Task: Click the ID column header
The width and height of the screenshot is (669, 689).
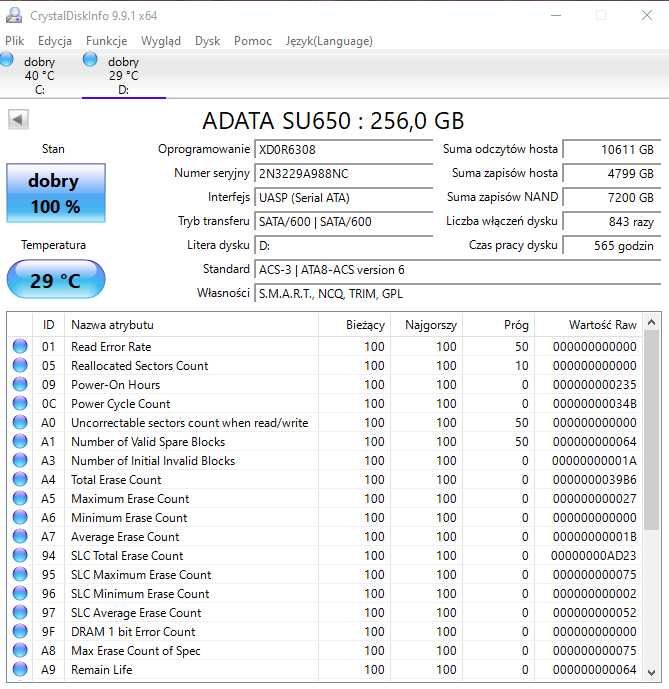Action: point(48,325)
